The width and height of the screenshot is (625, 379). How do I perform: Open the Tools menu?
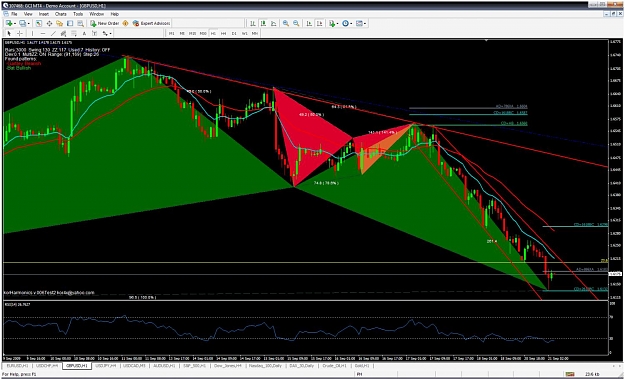click(78, 14)
